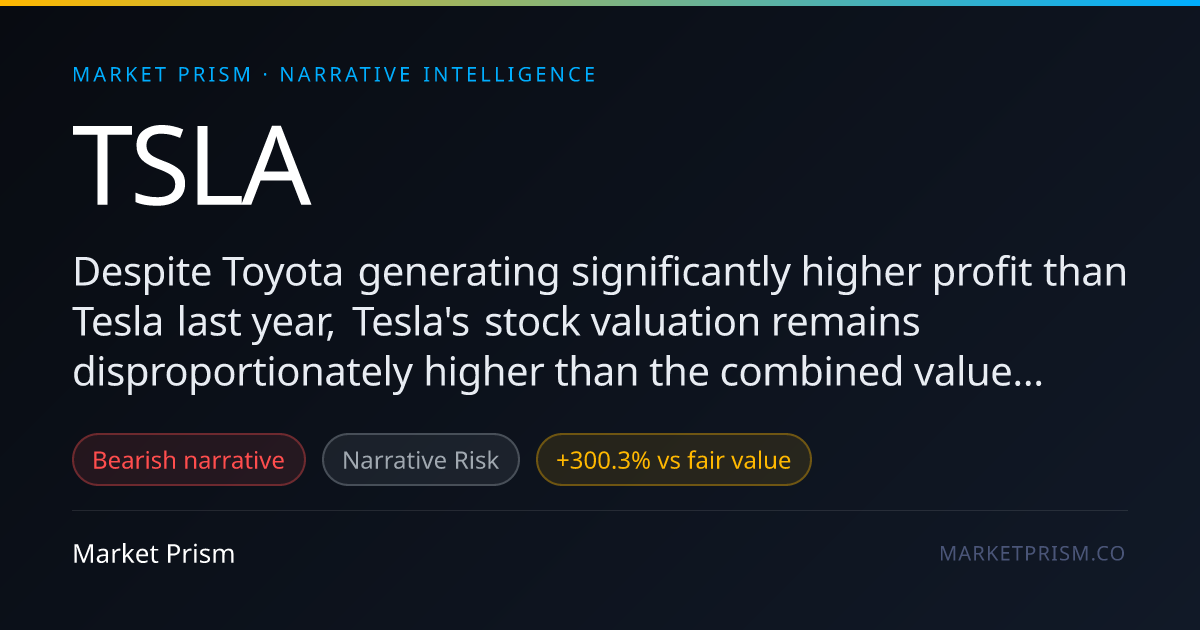
Task: Visit the MARKETPRISM.CO link
Action: tap(1033, 553)
